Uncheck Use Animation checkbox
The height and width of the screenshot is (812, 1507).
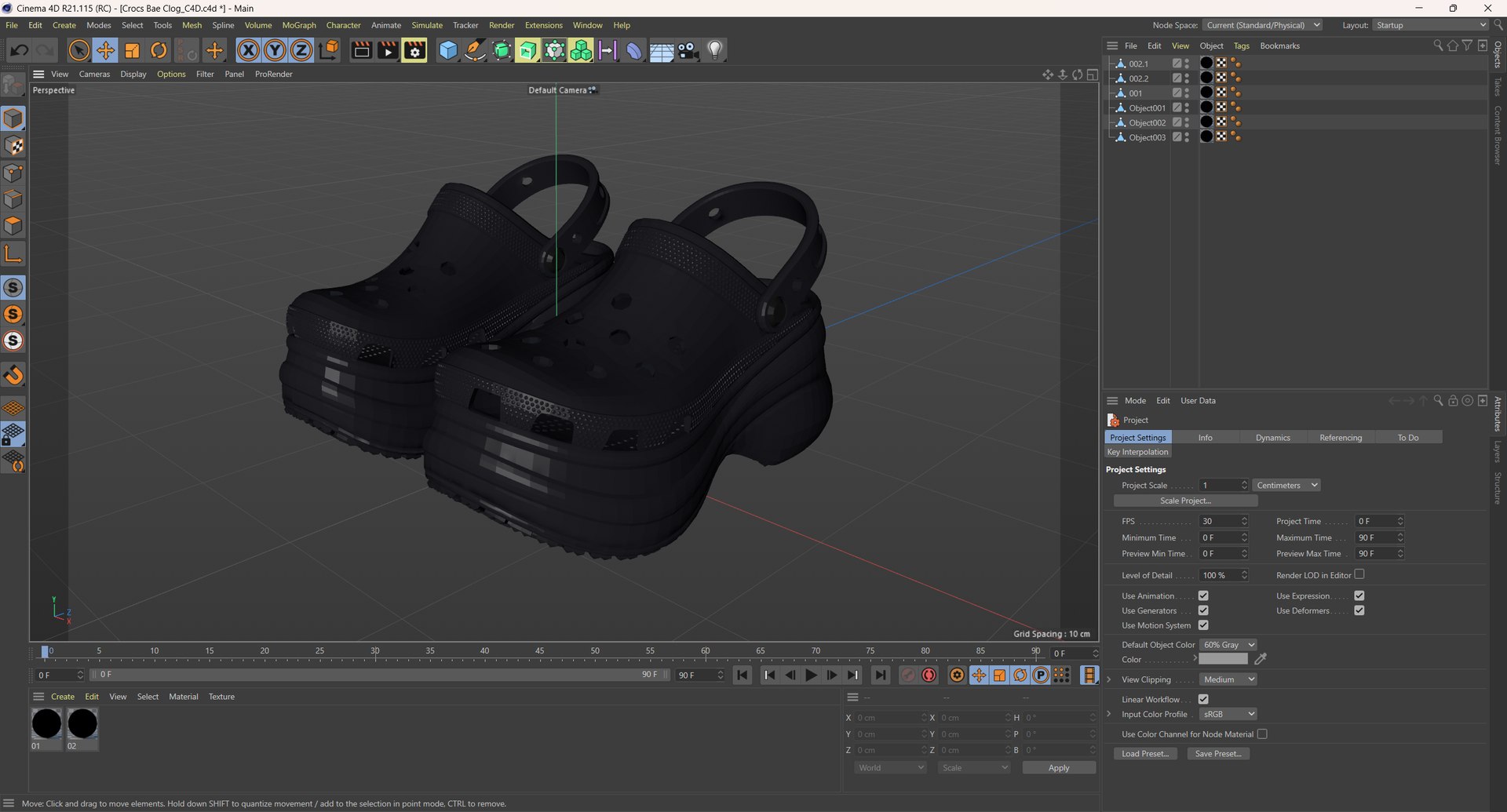pos(1203,595)
